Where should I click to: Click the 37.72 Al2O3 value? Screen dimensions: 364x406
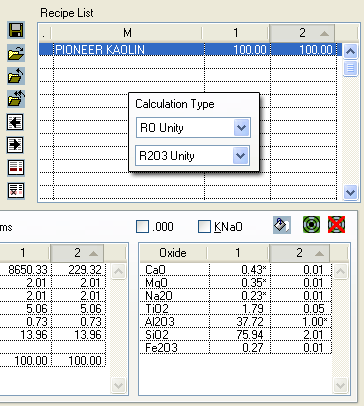click(250, 322)
